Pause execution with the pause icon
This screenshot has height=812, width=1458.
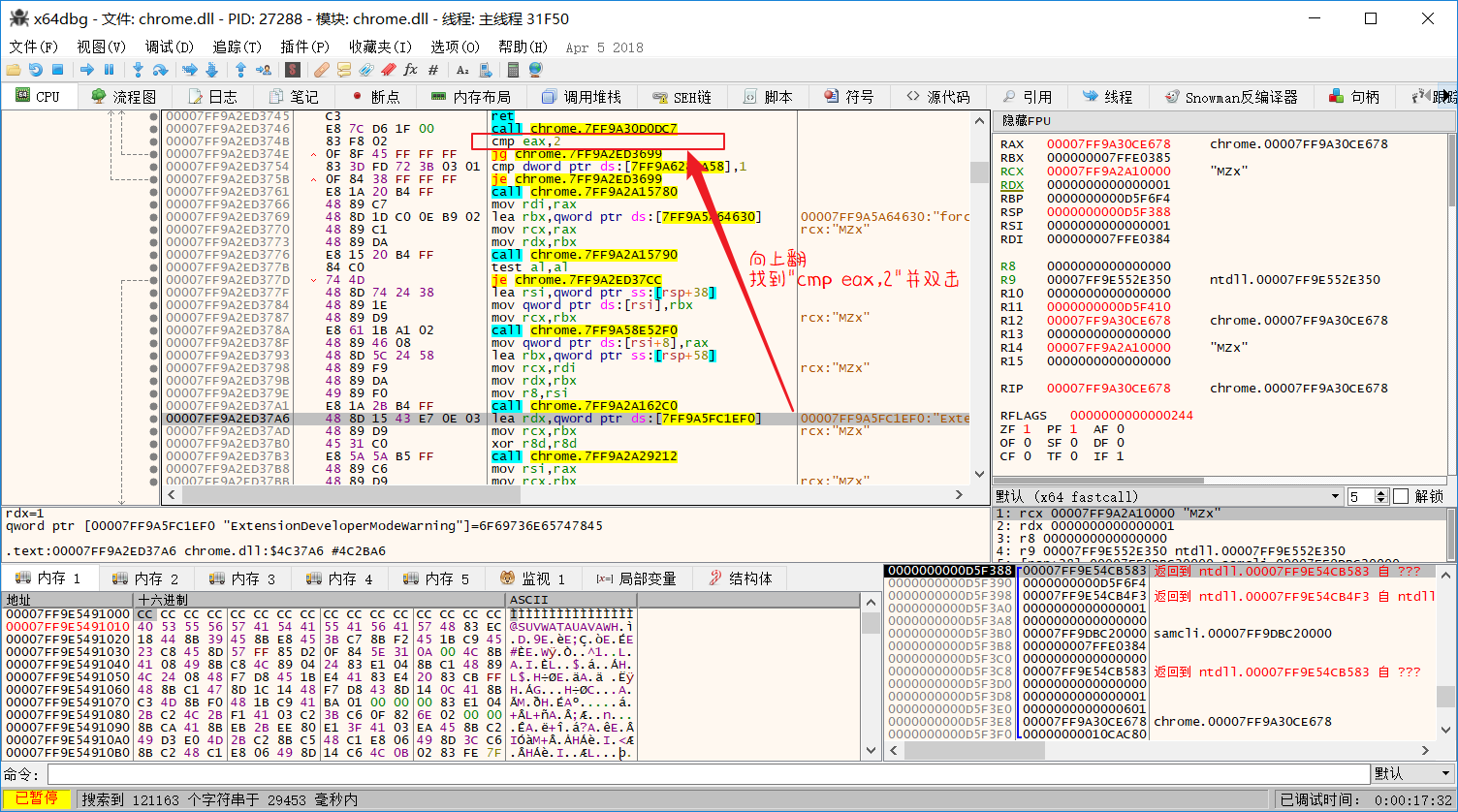(x=109, y=70)
